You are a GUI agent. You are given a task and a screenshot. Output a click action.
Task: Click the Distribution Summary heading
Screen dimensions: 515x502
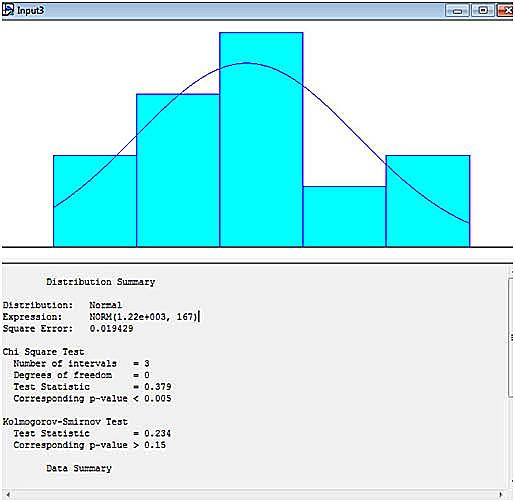pos(101,282)
